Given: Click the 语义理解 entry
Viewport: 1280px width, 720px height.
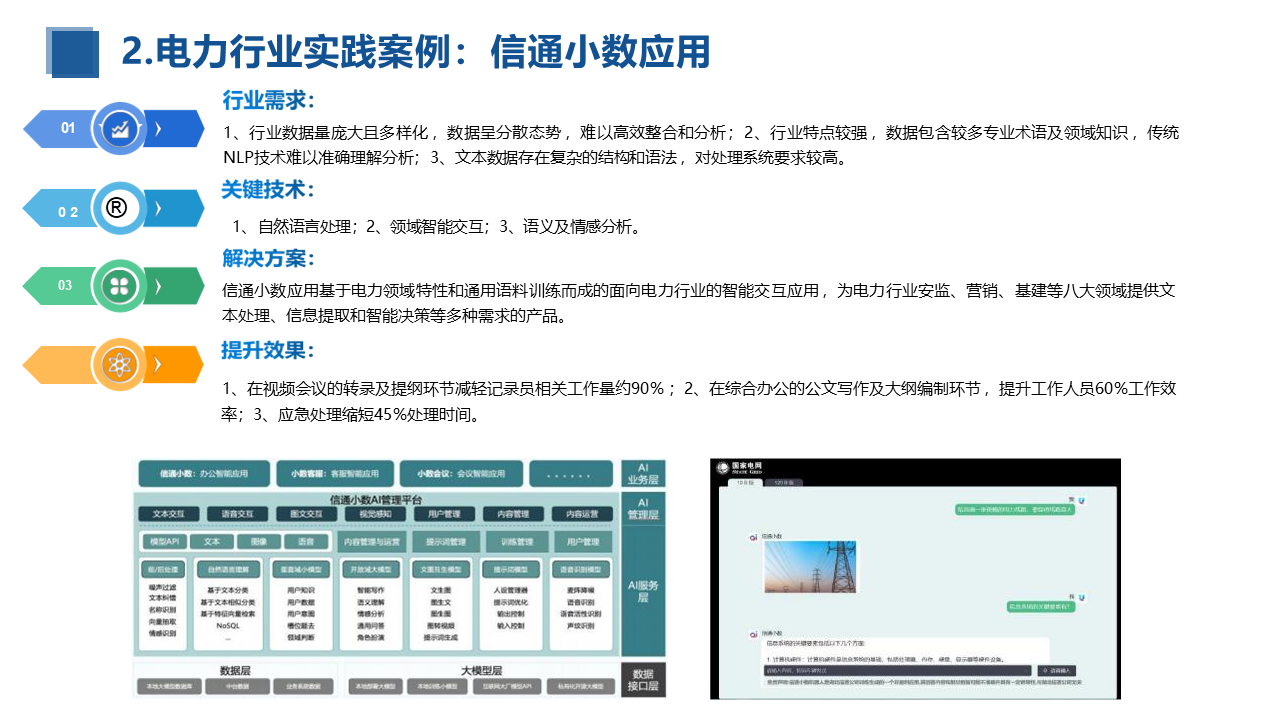Looking at the screenshot, I should (370, 602).
